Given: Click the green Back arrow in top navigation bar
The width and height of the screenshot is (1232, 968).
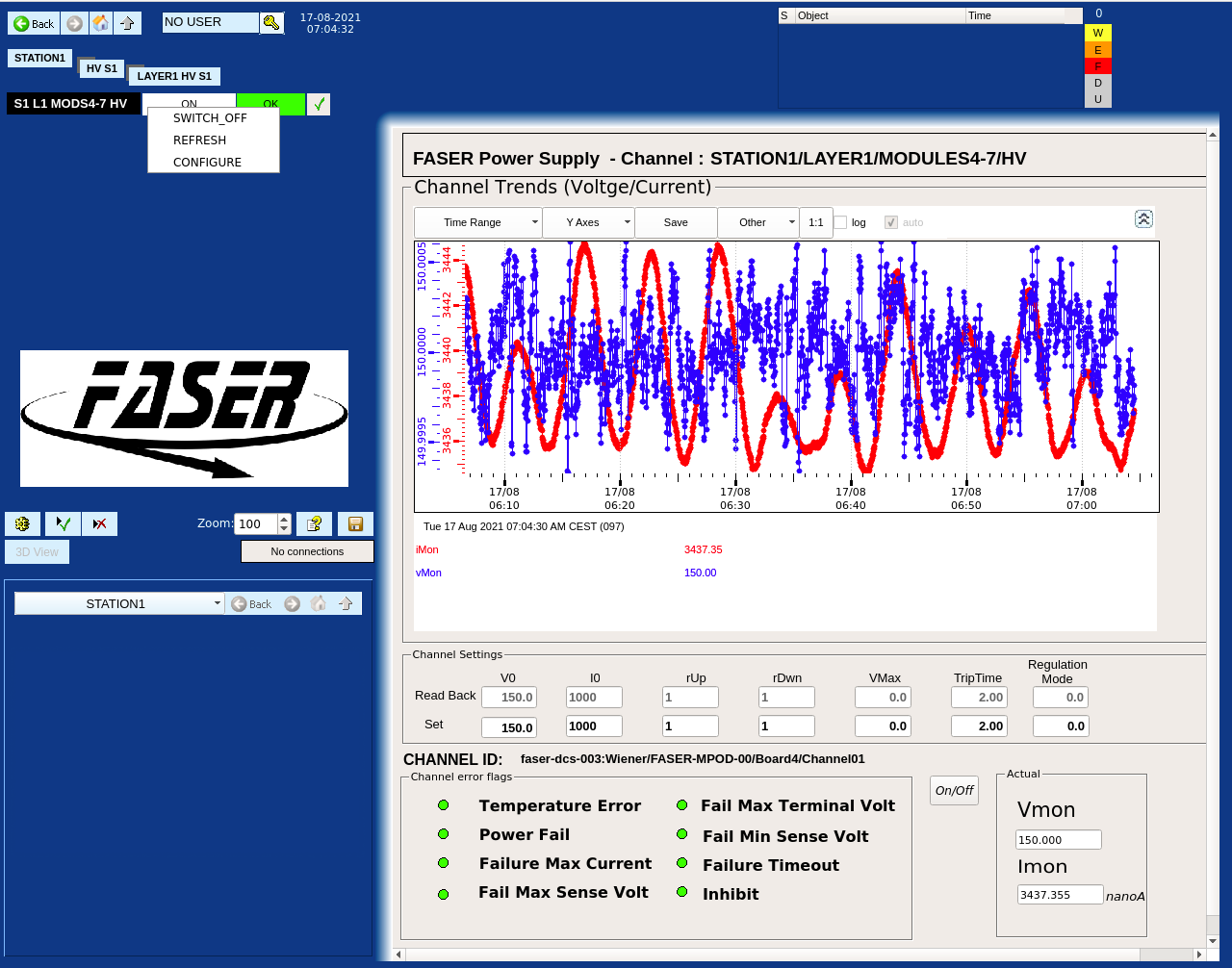Looking at the screenshot, I should (x=34, y=23).
